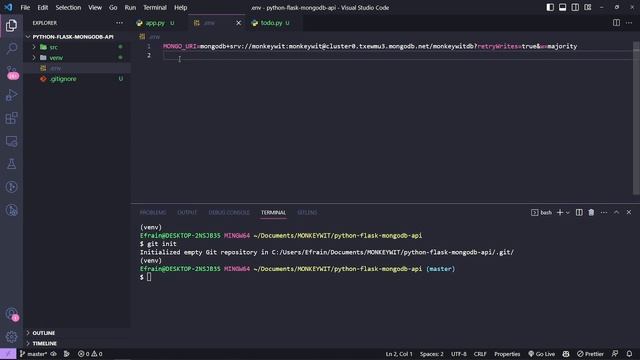
Task: Click the Prettier status bar item
Action: (590, 354)
